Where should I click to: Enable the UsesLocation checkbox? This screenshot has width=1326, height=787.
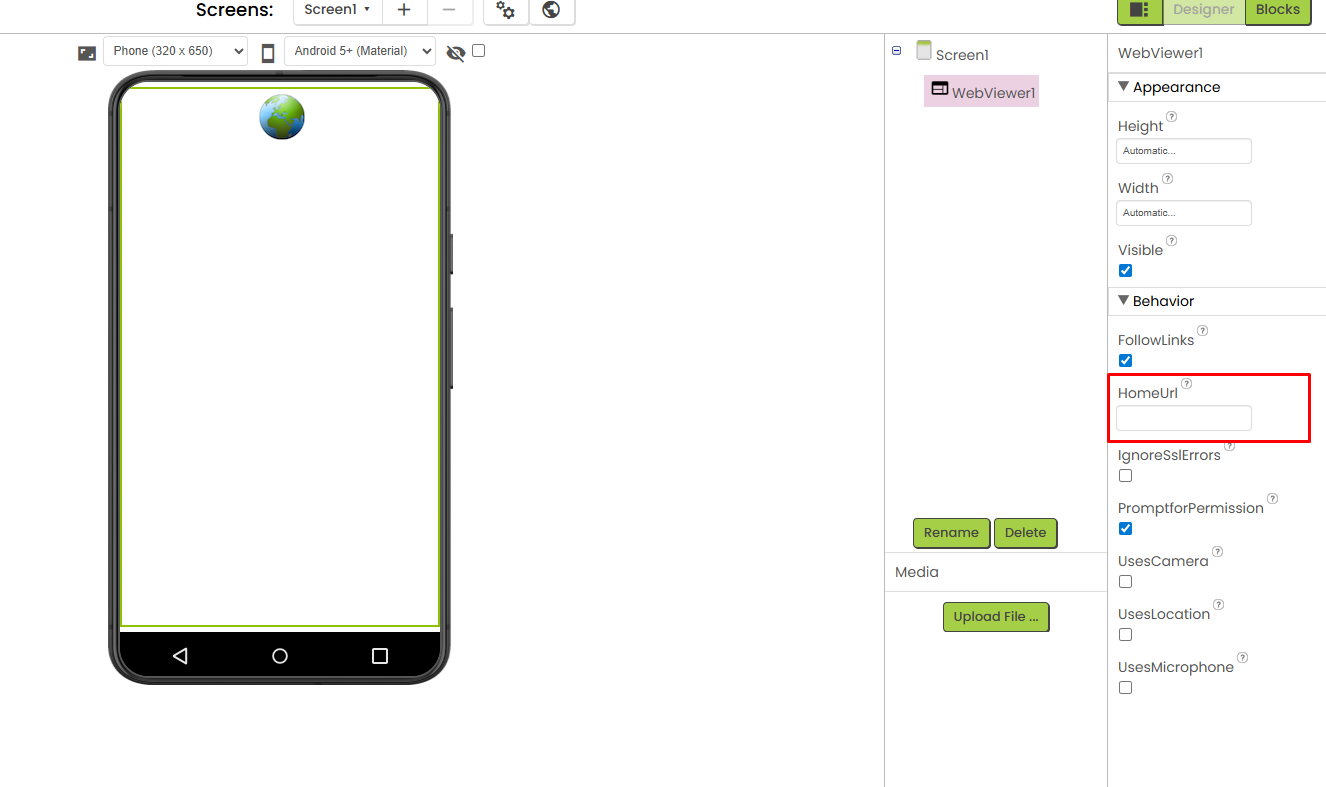coord(1126,635)
